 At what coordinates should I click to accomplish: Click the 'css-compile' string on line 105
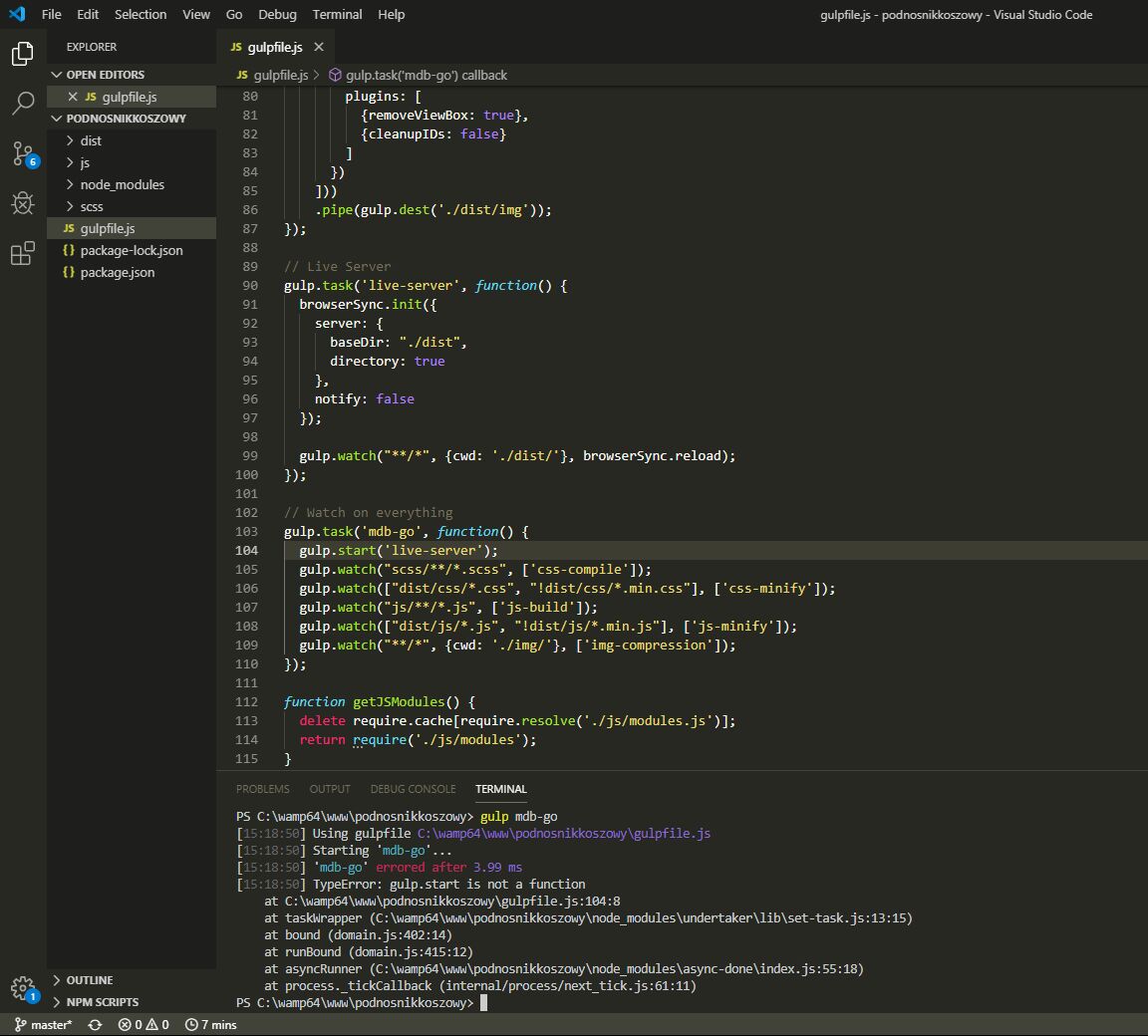point(581,569)
